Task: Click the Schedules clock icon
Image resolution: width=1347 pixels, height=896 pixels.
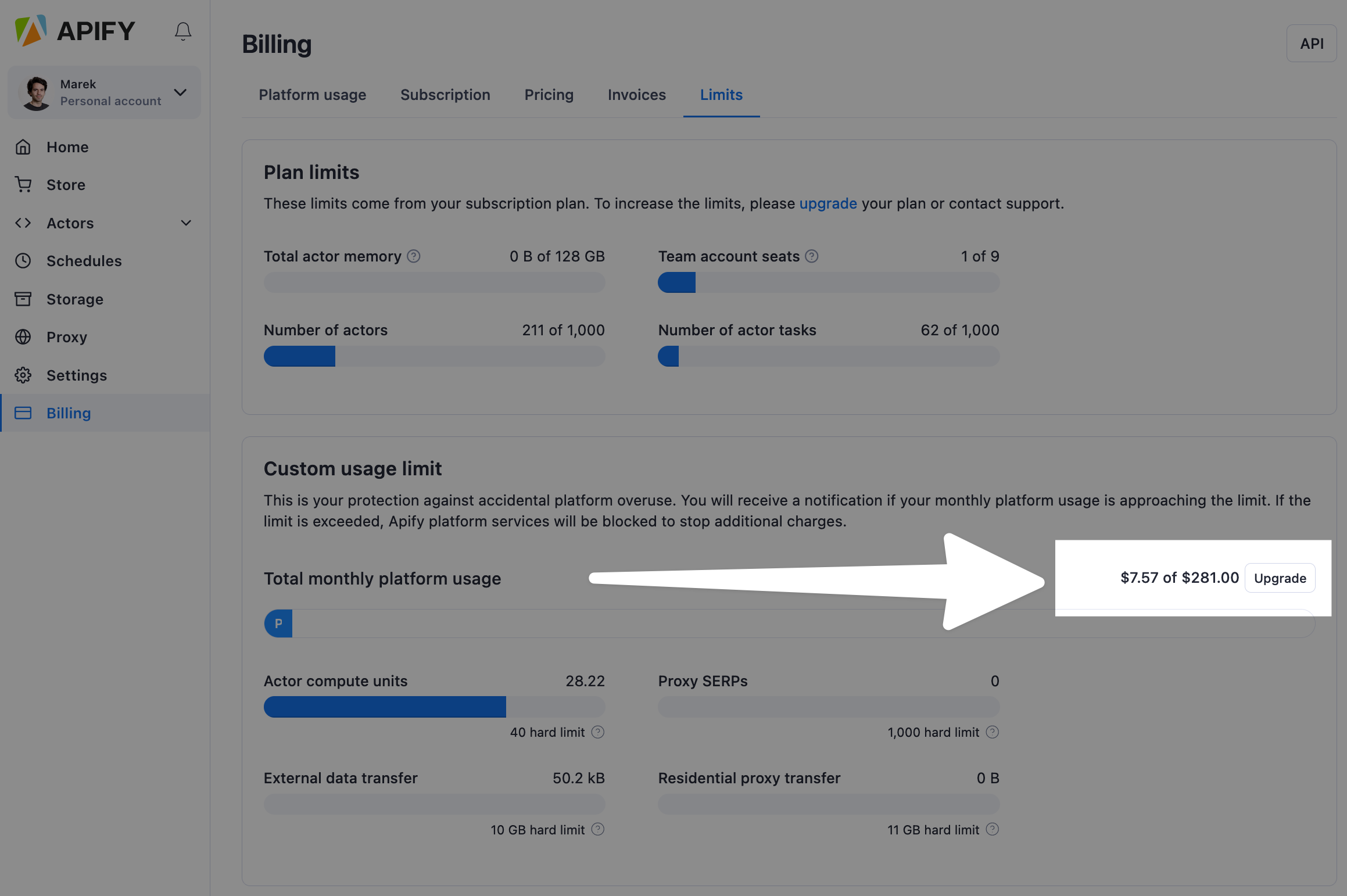Action: point(23,261)
